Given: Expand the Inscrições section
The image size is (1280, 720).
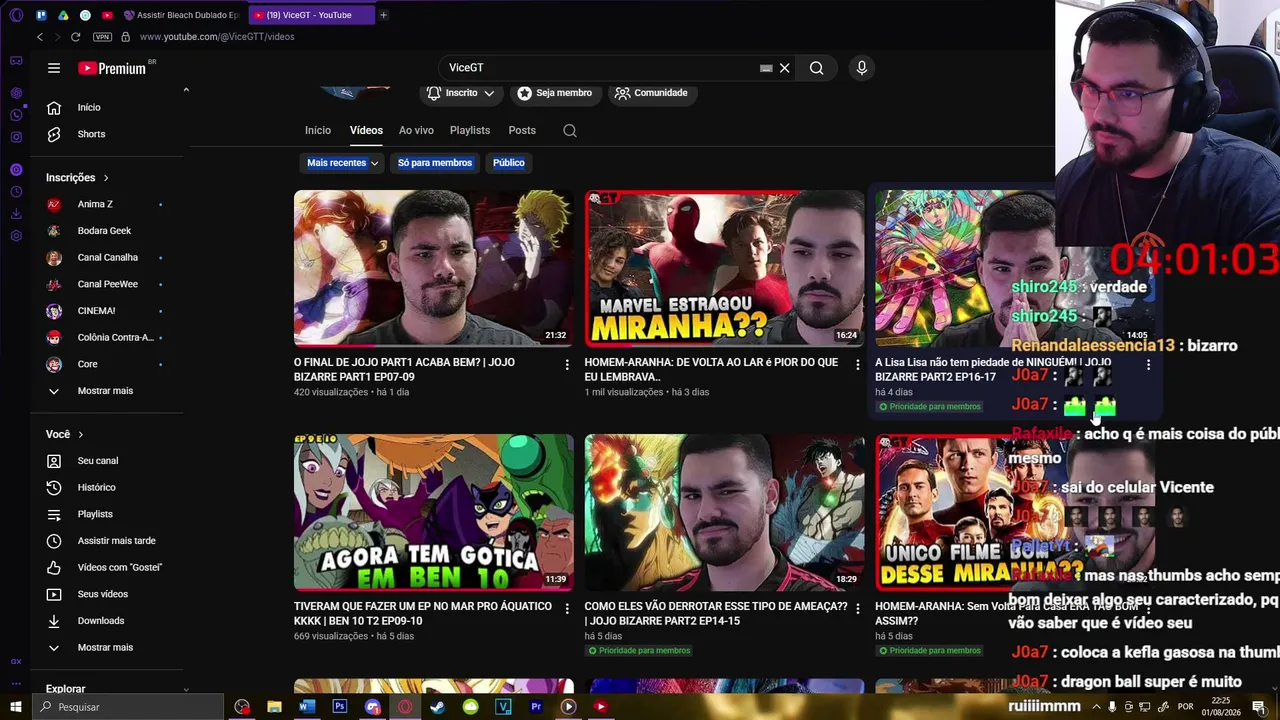Looking at the screenshot, I should click(78, 178).
